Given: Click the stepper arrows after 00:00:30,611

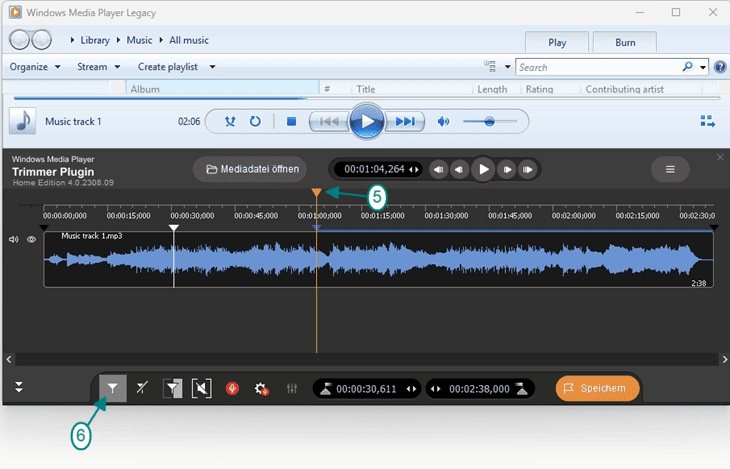Looking at the screenshot, I should click(x=411, y=389).
